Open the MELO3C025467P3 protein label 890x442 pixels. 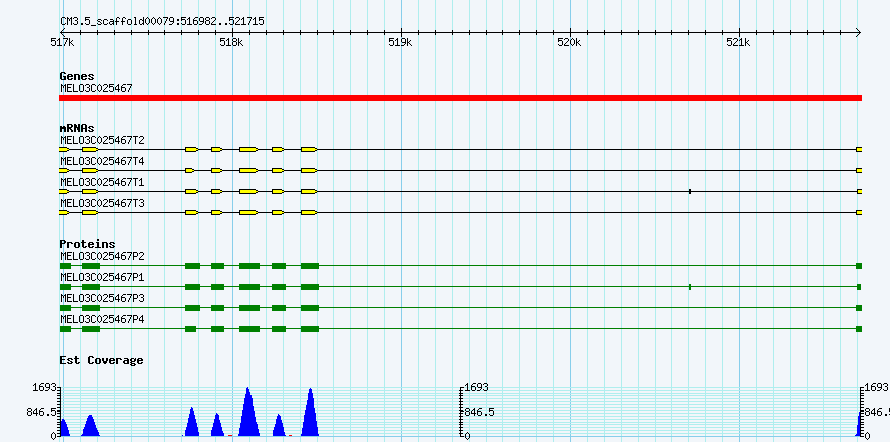[102, 298]
